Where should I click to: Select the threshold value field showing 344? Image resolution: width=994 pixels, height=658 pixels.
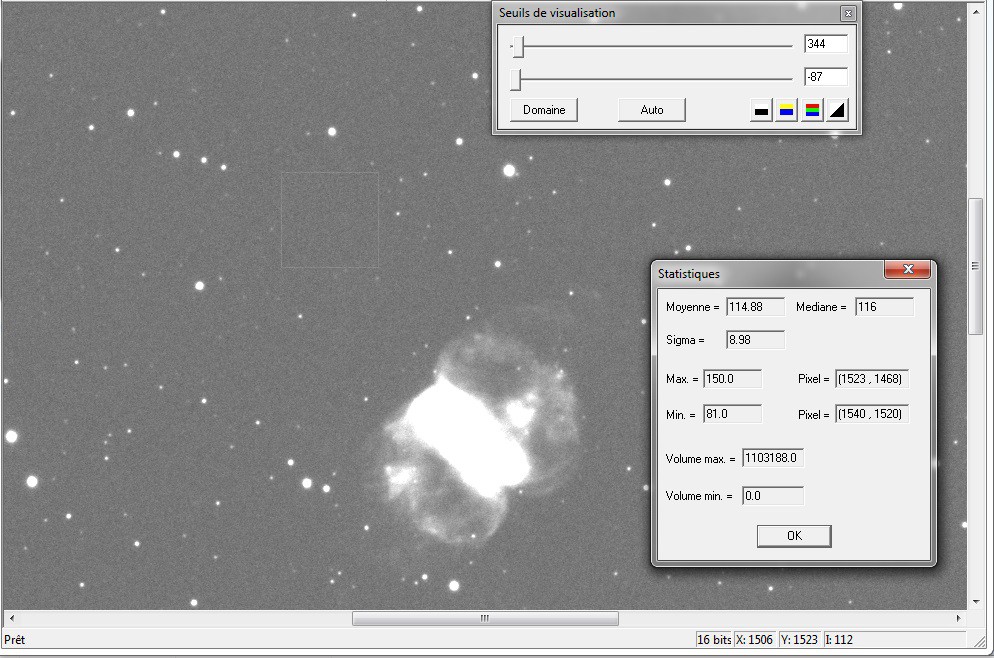825,43
